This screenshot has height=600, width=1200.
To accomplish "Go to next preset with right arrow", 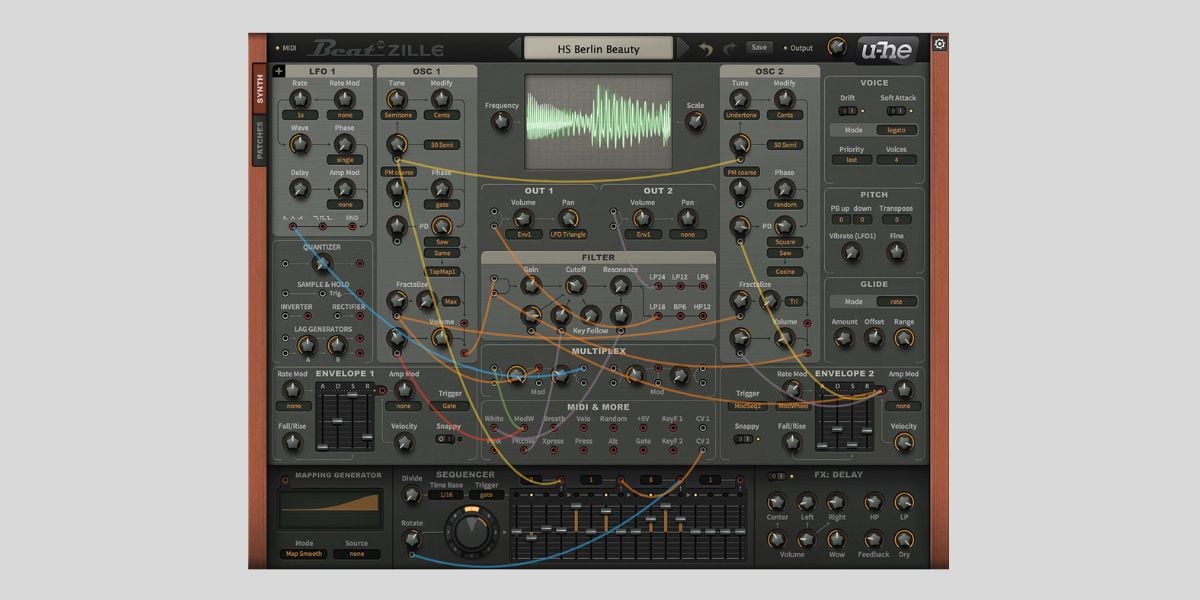I will pos(682,48).
